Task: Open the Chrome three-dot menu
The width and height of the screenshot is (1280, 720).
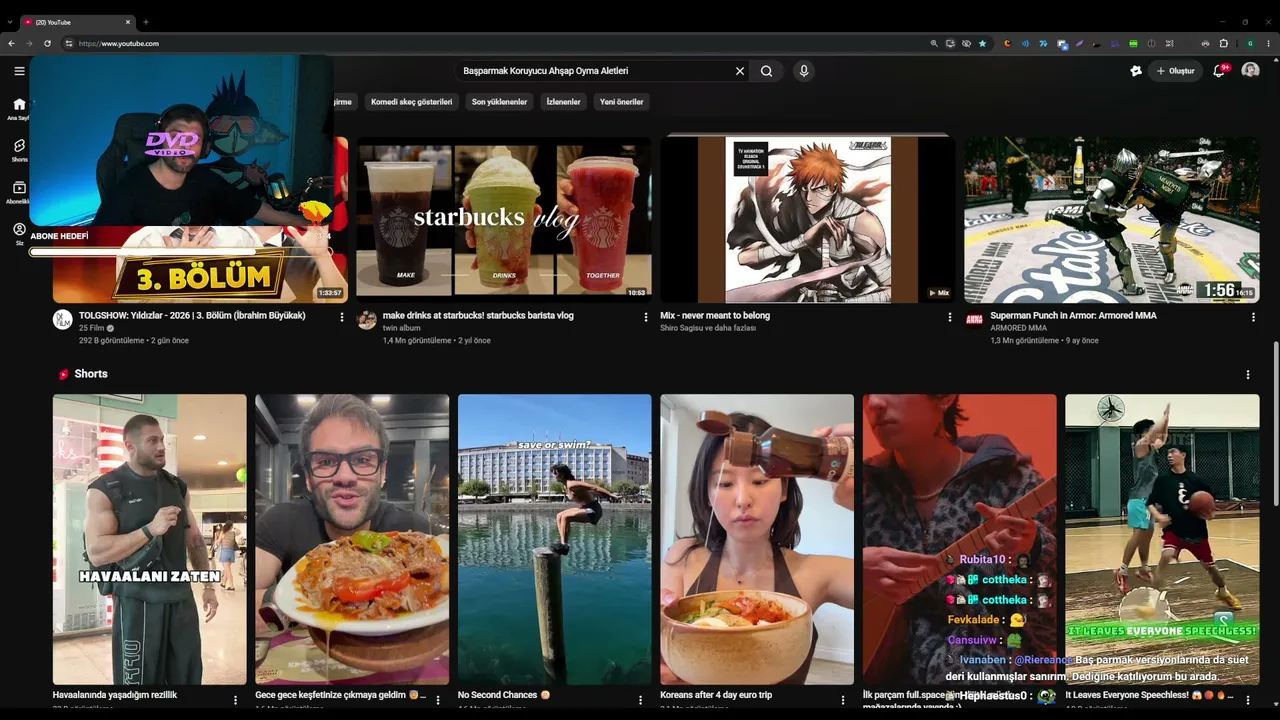Action: pos(1268,44)
